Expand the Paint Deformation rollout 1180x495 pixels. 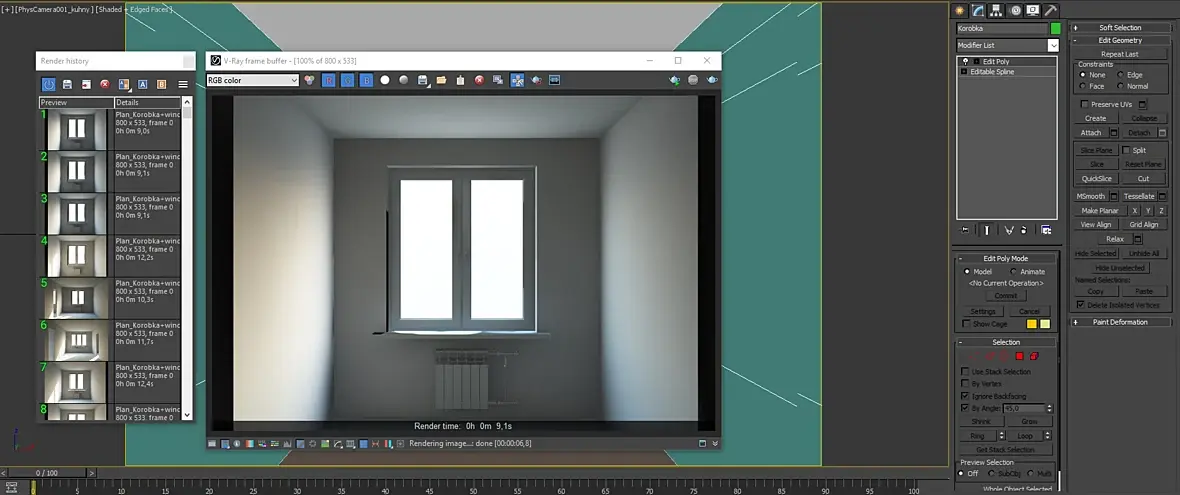coord(1120,322)
